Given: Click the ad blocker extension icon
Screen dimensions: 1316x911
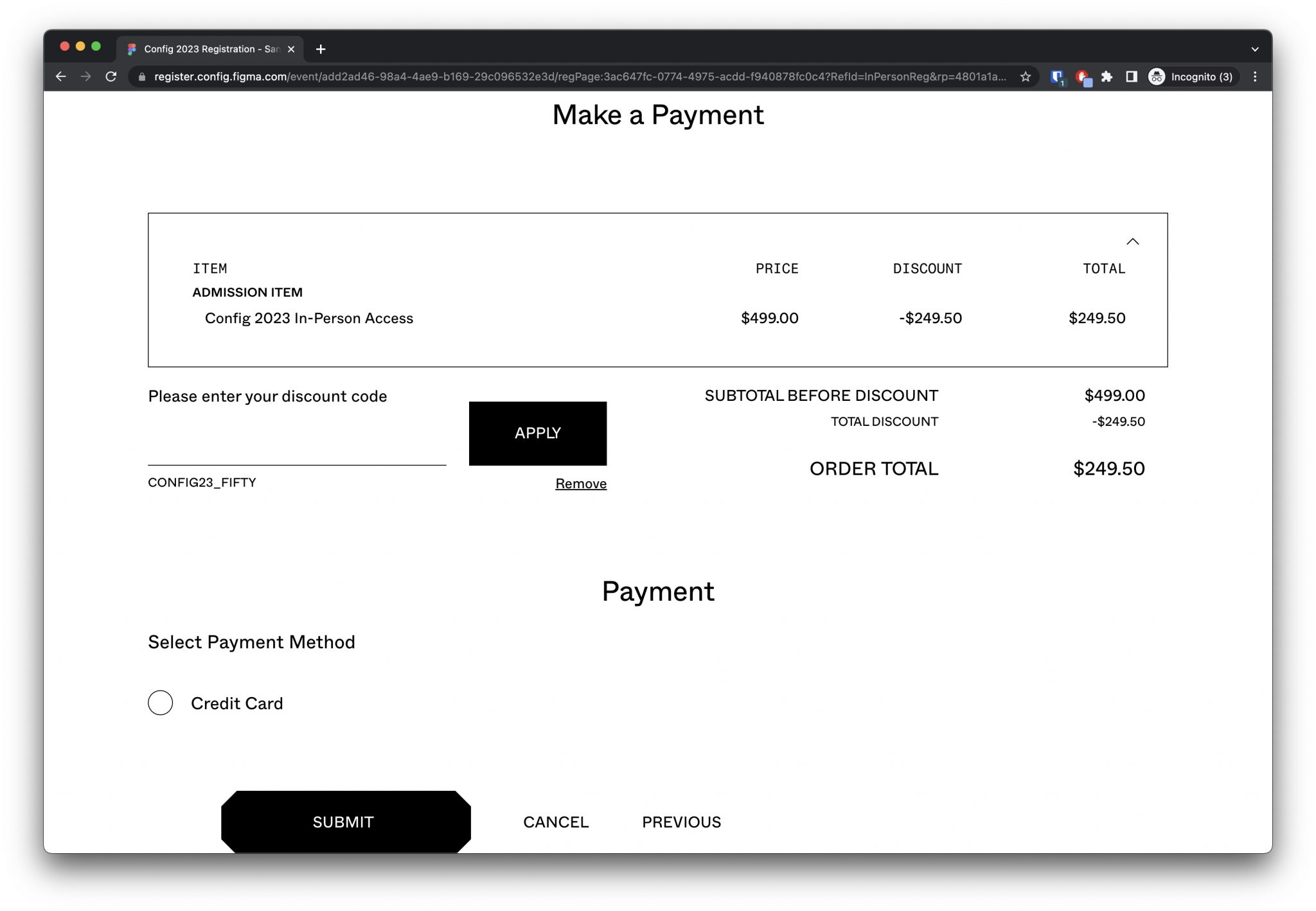Looking at the screenshot, I should click(x=1083, y=76).
